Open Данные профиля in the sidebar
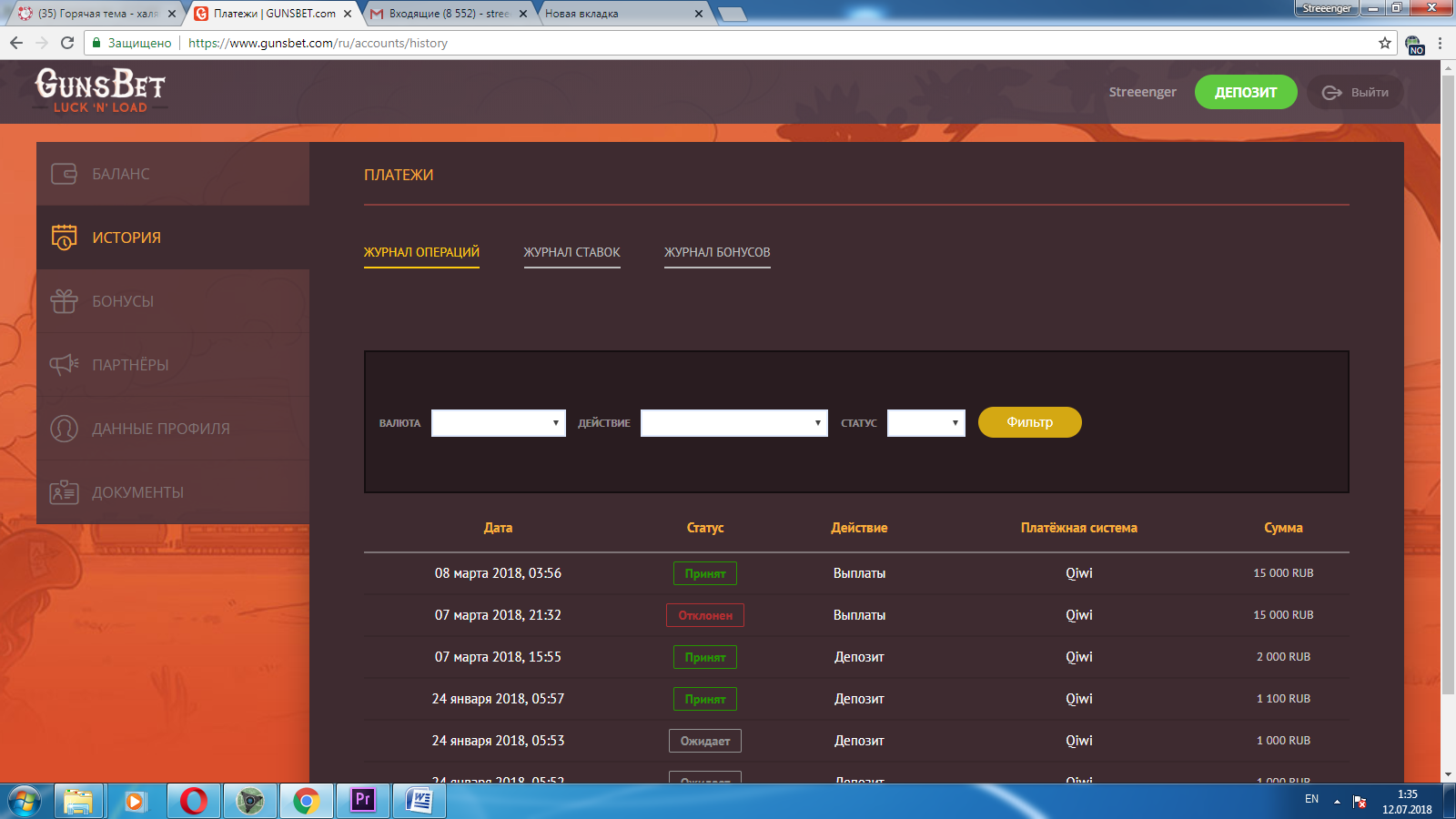This screenshot has width=1456, height=819. (x=173, y=429)
